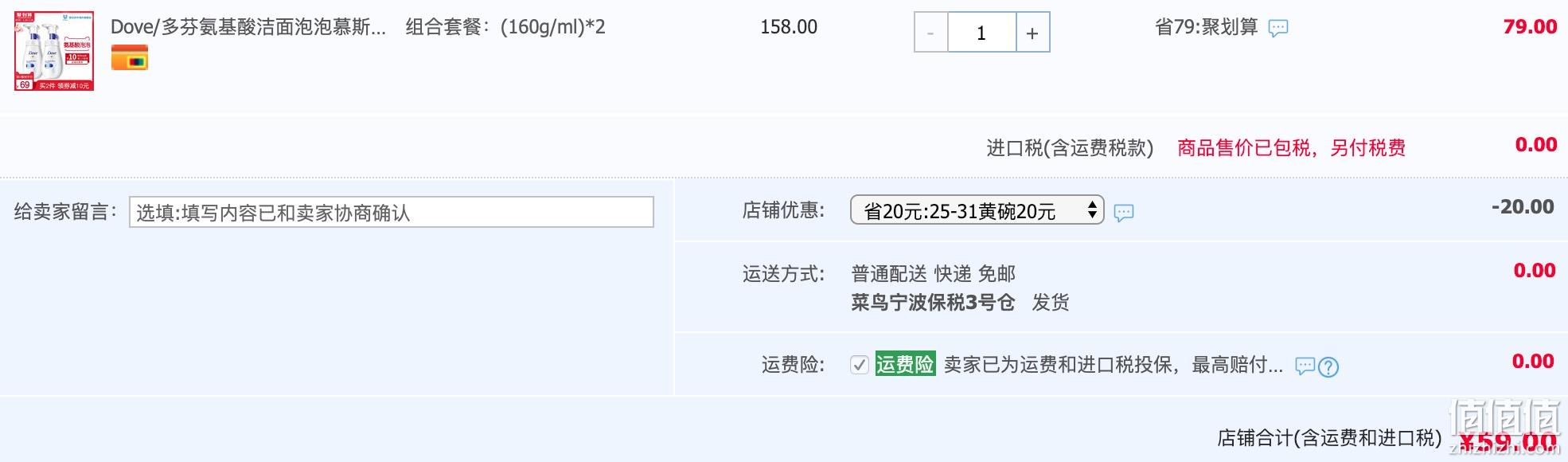Decrease quantity with the minus button
This screenshot has width=1568, height=462.
(930, 33)
